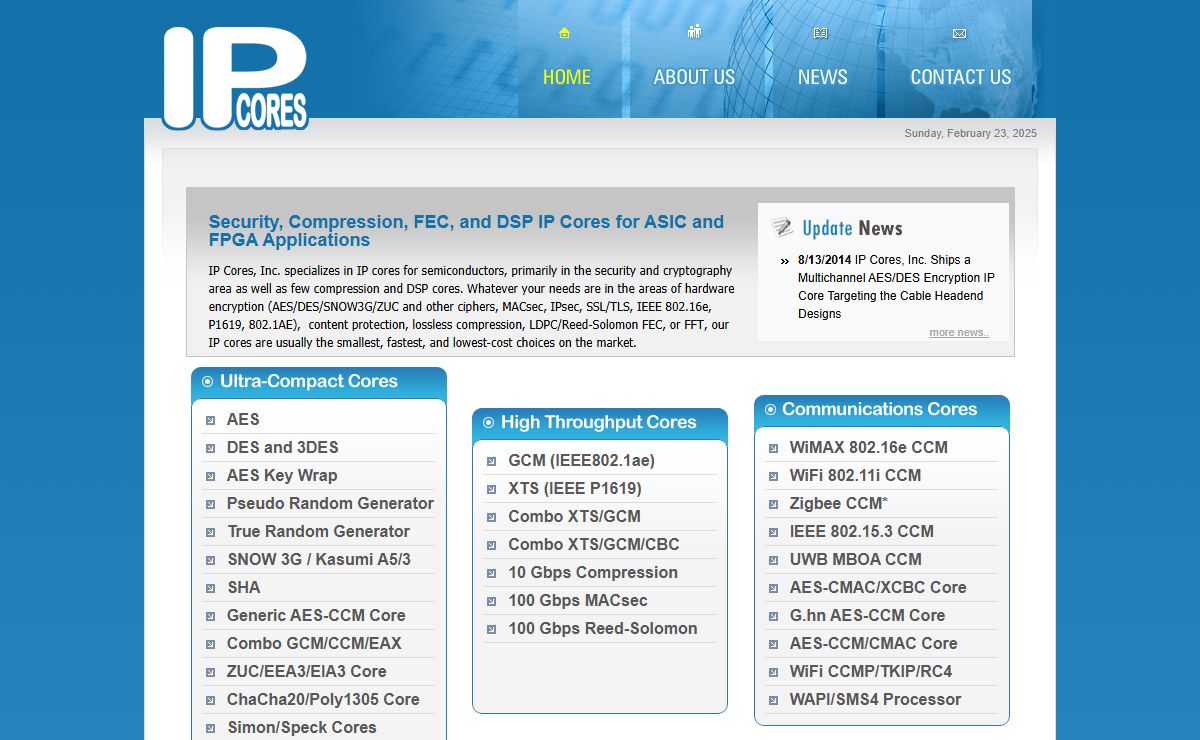Open the CONTACT US page
The height and width of the screenshot is (740, 1200).
click(x=961, y=77)
